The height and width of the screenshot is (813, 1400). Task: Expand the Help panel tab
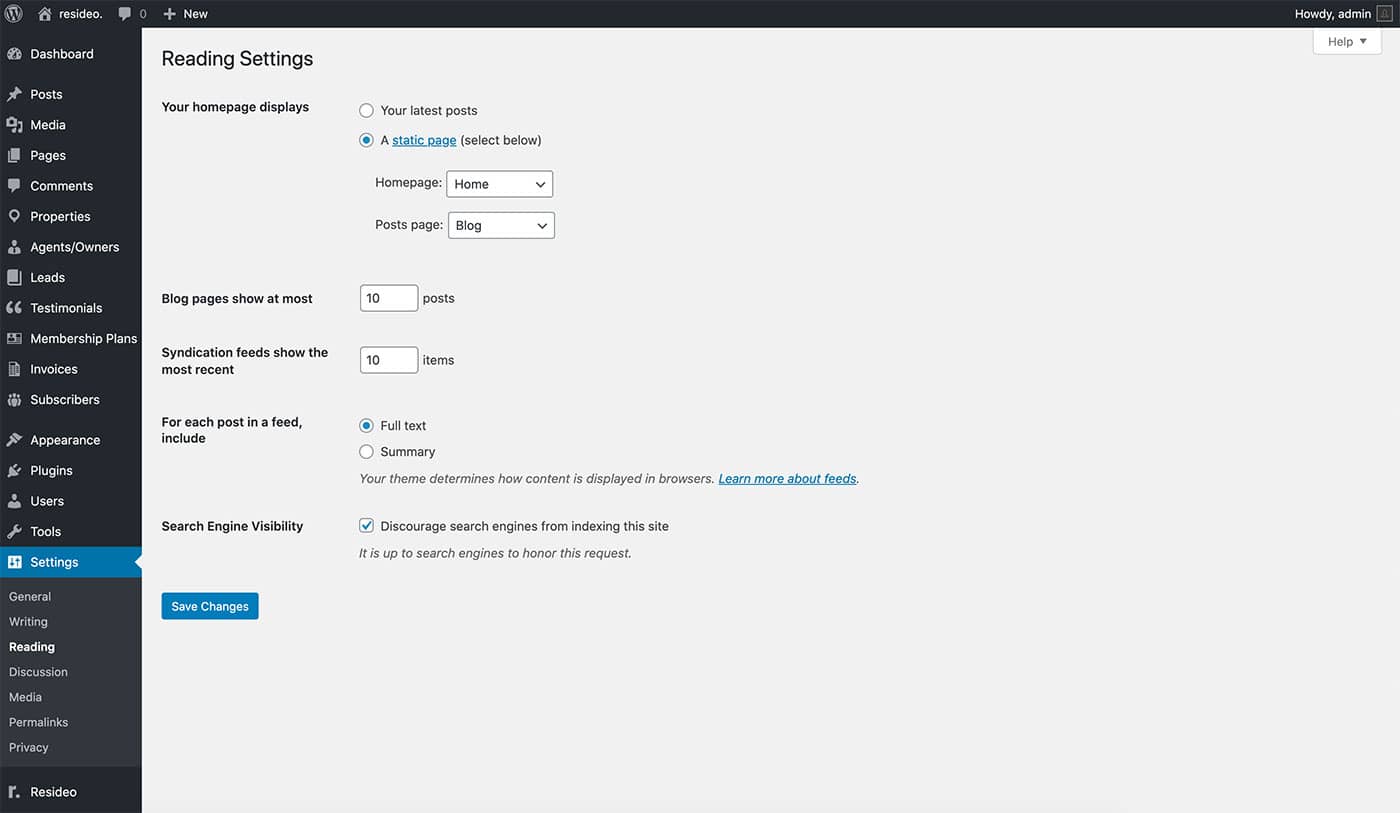coord(1346,41)
